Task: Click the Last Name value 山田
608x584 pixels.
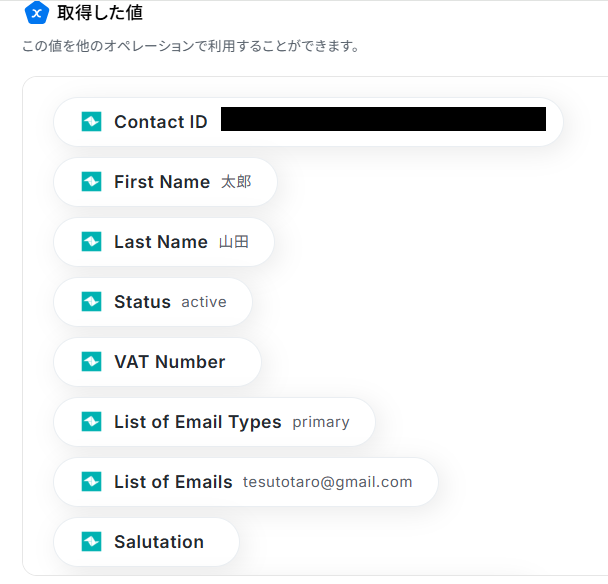Action: click(x=234, y=242)
